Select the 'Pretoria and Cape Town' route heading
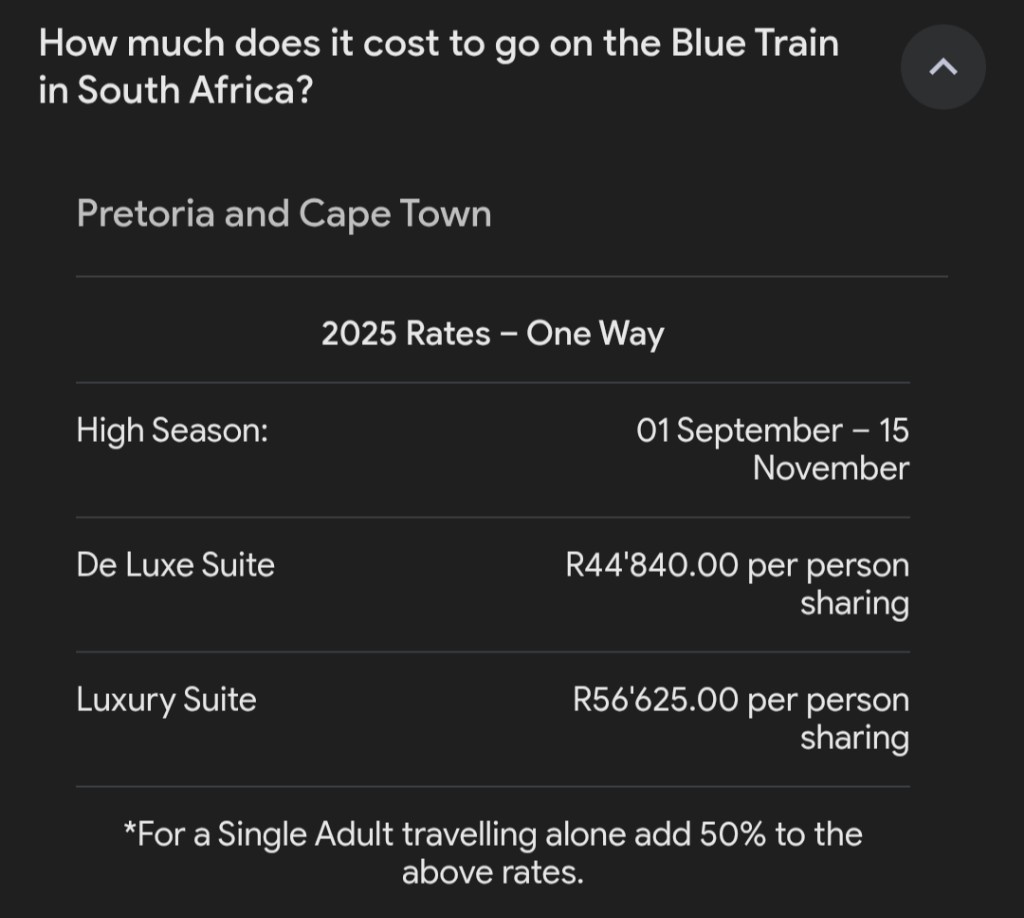1024x918 pixels. [283, 214]
